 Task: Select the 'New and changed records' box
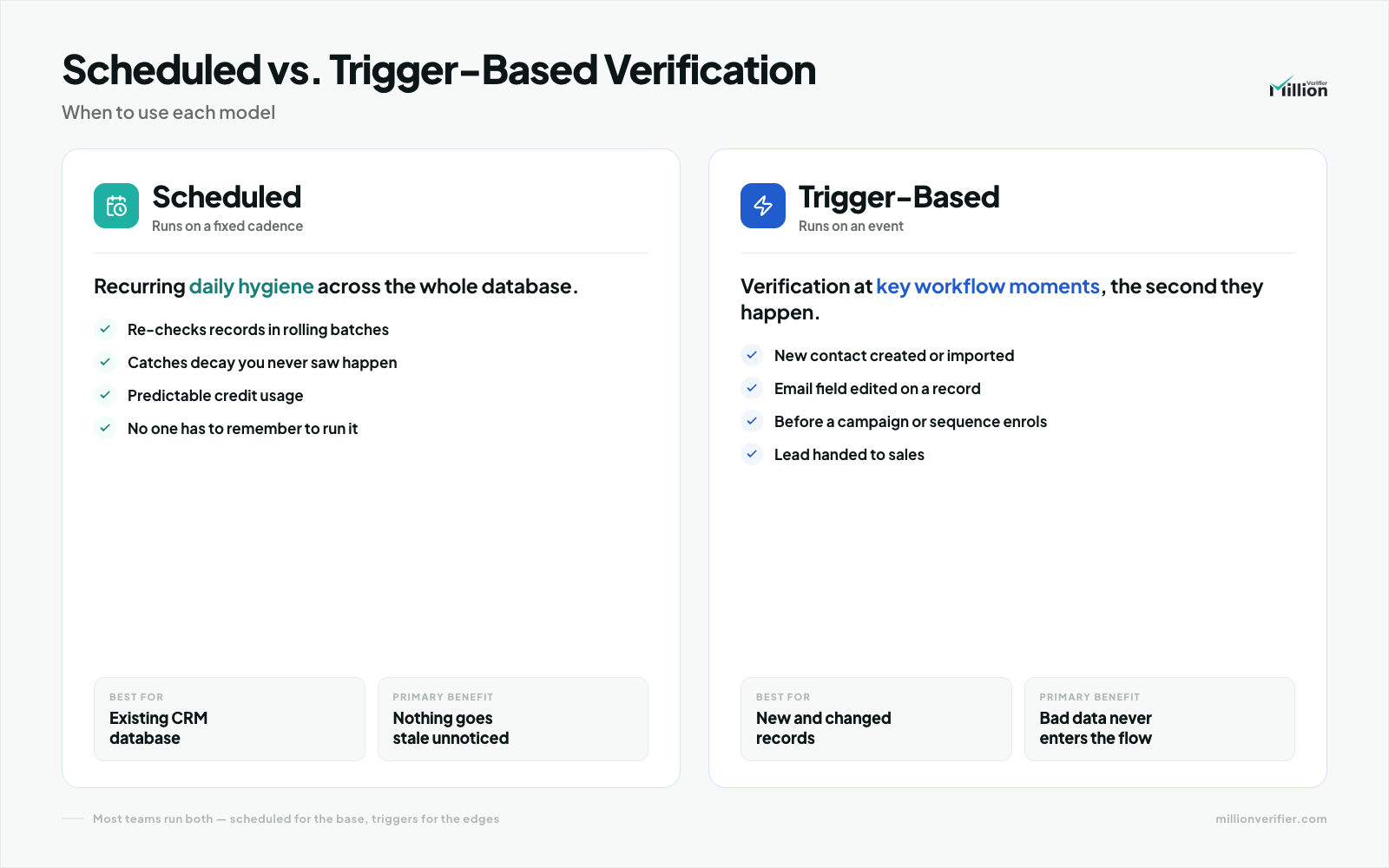[x=876, y=719]
